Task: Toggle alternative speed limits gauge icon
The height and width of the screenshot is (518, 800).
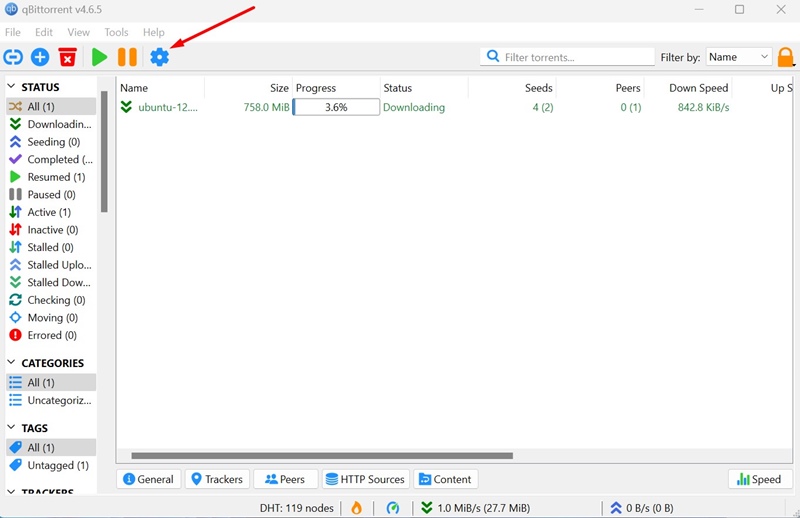Action: [392, 508]
